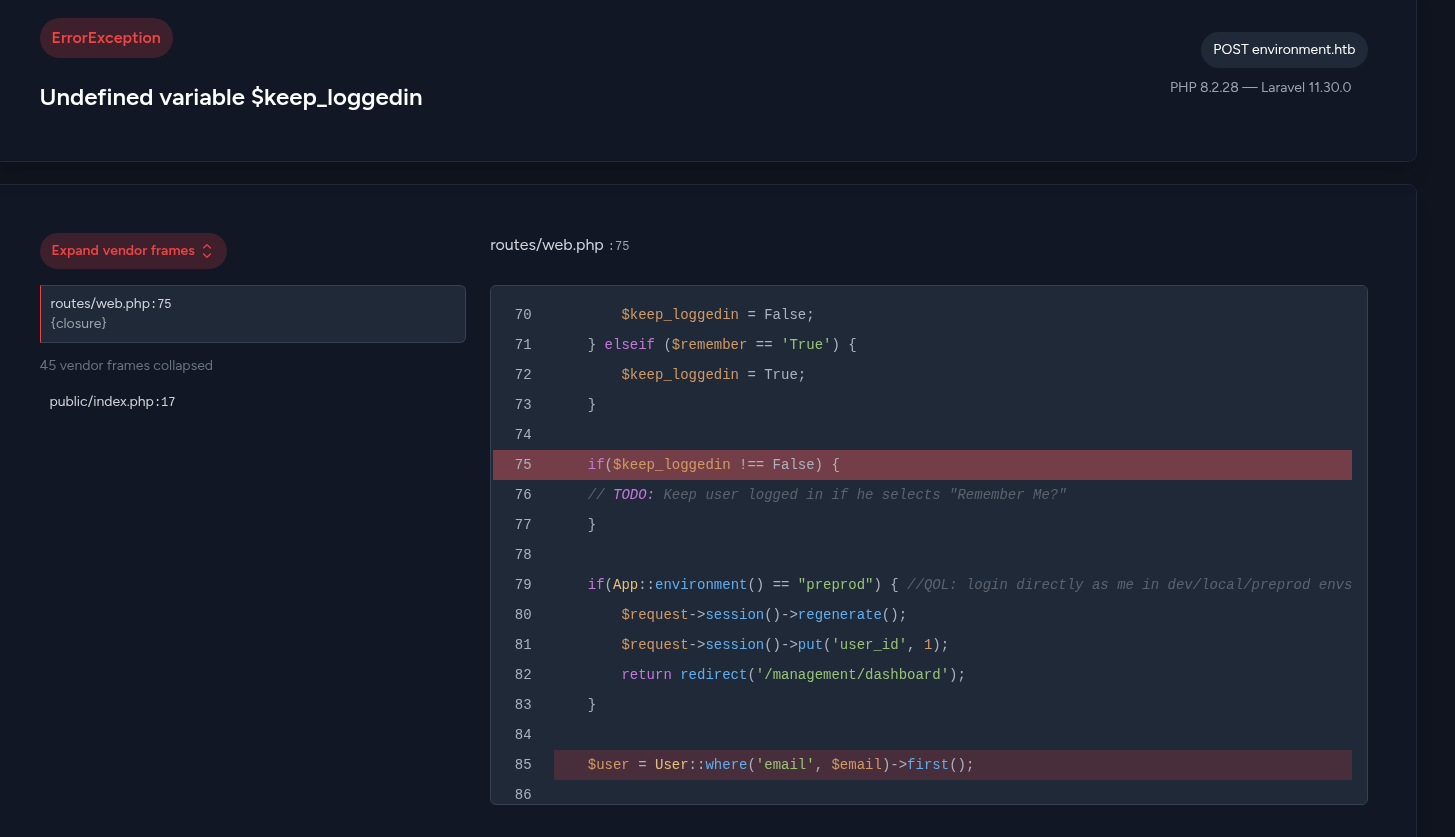Viewport: 1455px width, 837px height.
Task: Click the PHP 8.2.28 — Laravel 11.30.0 version text
Action: pos(1260,87)
